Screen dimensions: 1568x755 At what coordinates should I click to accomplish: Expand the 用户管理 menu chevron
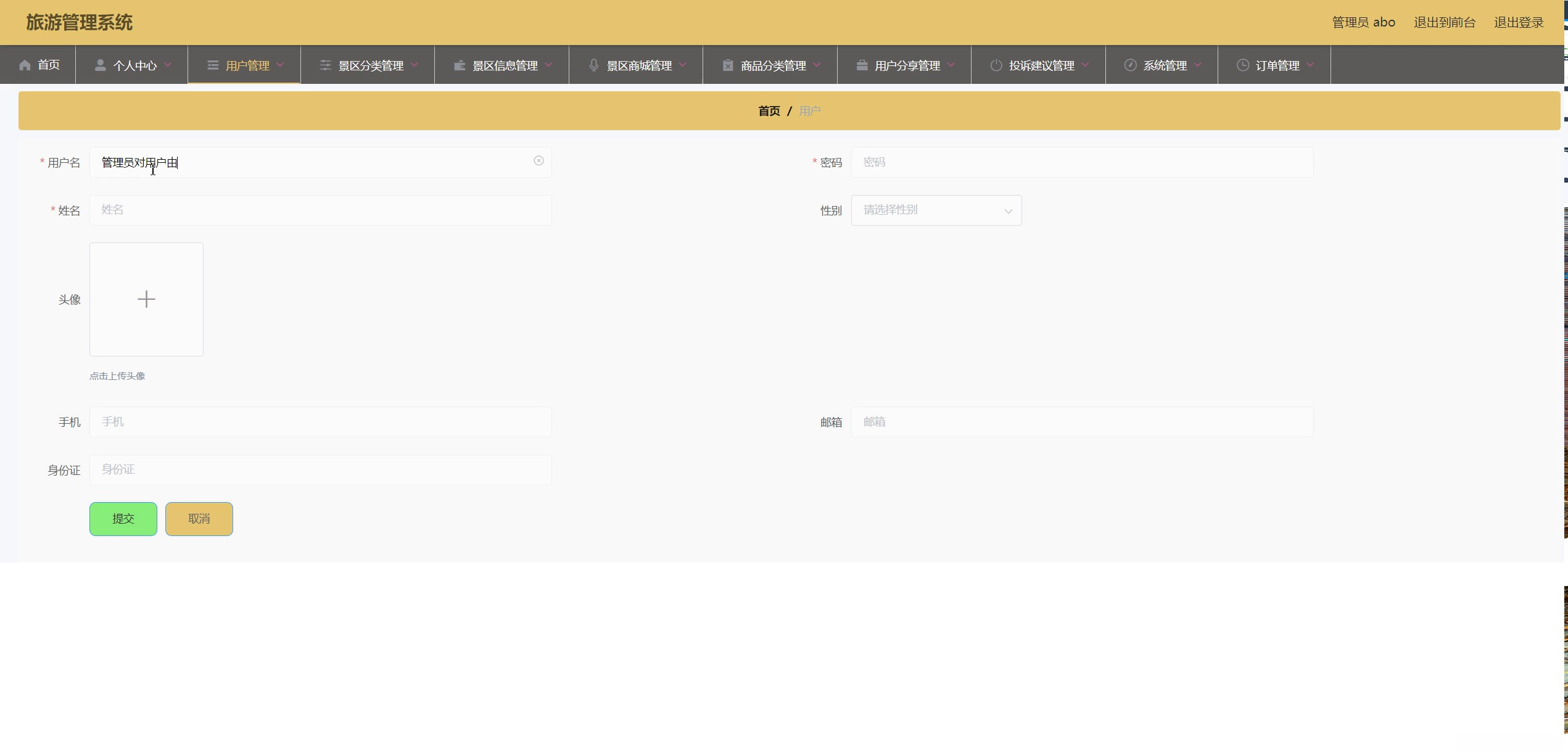[x=281, y=65]
